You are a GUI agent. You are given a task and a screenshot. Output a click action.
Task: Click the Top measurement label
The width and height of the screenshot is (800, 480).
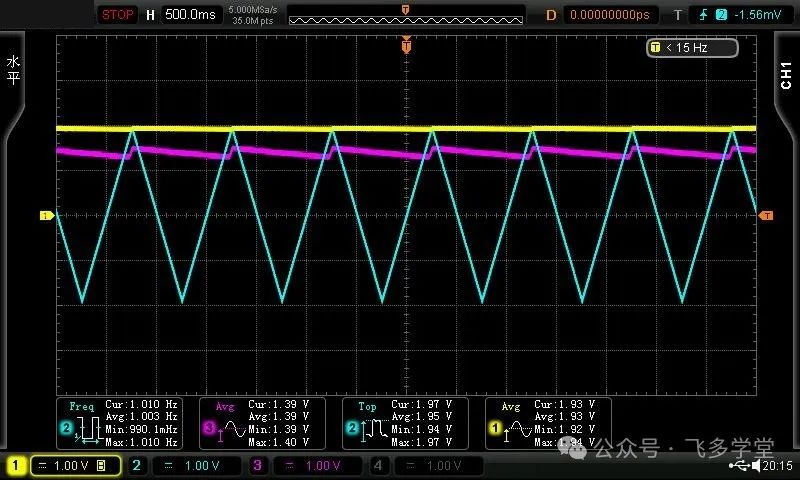[x=367, y=407]
